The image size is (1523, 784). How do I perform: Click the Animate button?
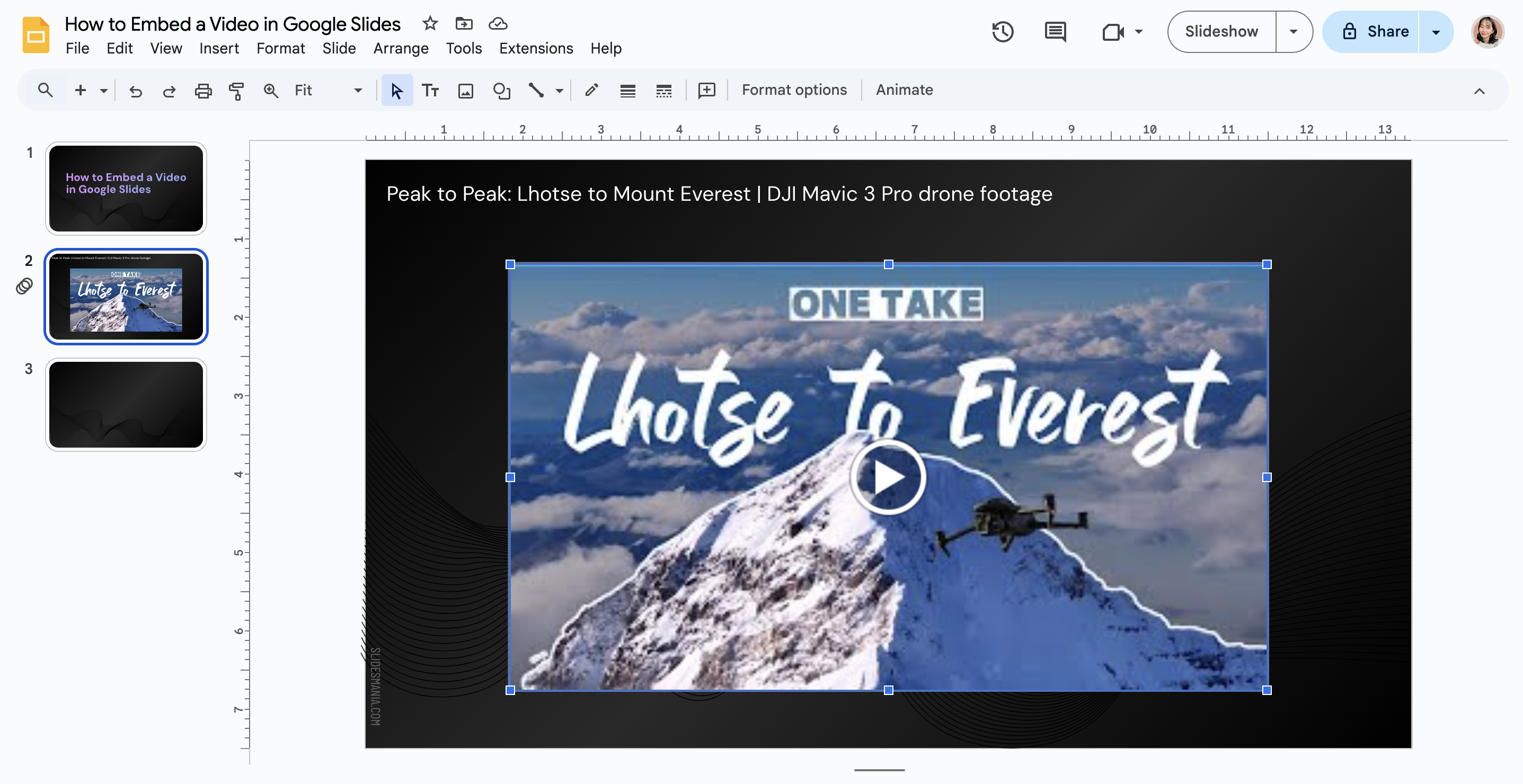click(904, 90)
